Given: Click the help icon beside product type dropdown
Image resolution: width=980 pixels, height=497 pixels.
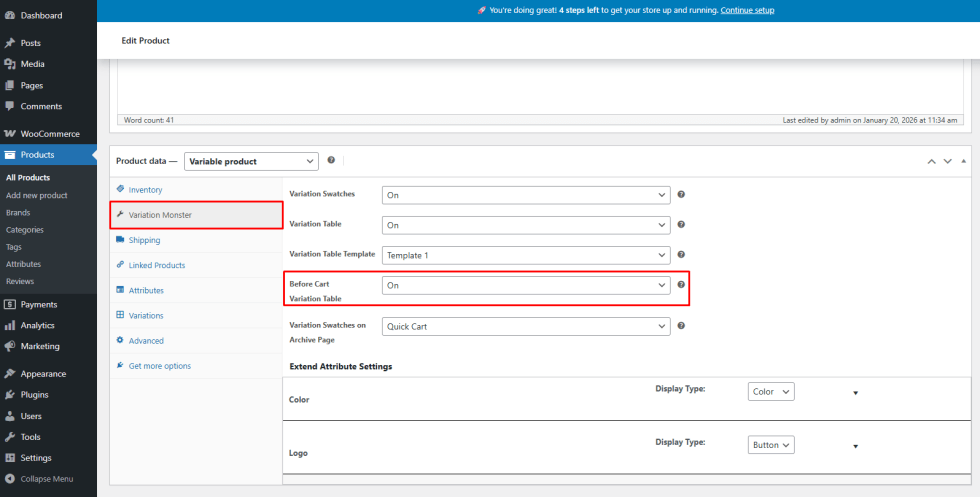Looking at the screenshot, I should [x=331, y=160].
